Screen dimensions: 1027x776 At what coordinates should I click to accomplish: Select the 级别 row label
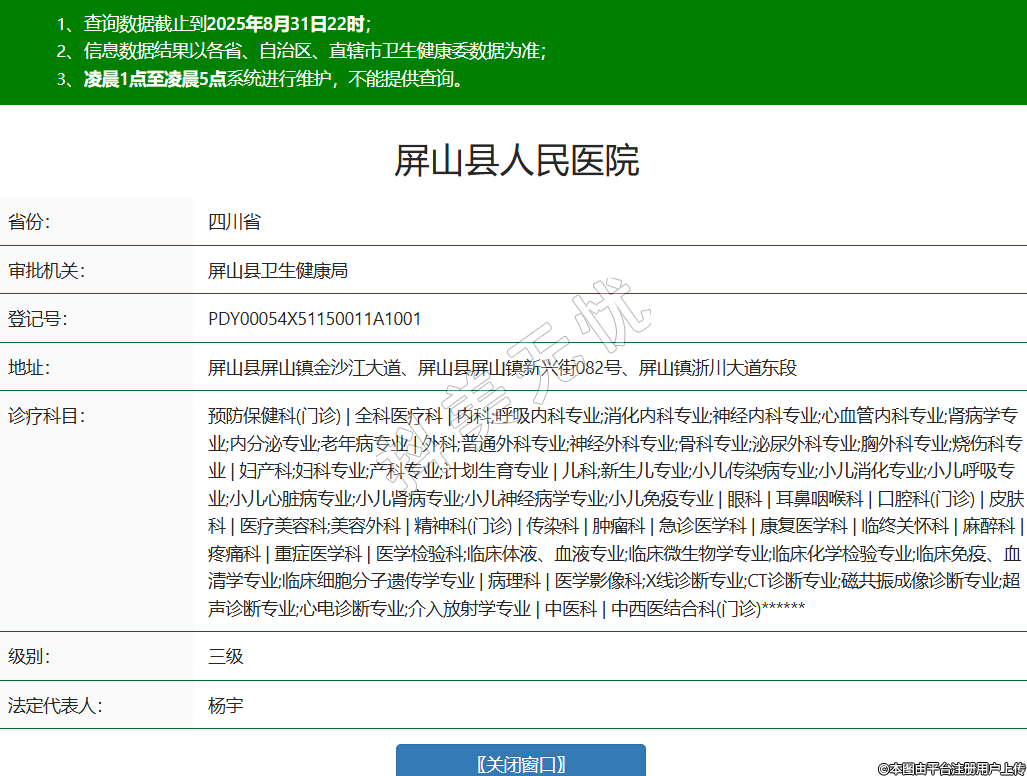coord(30,657)
